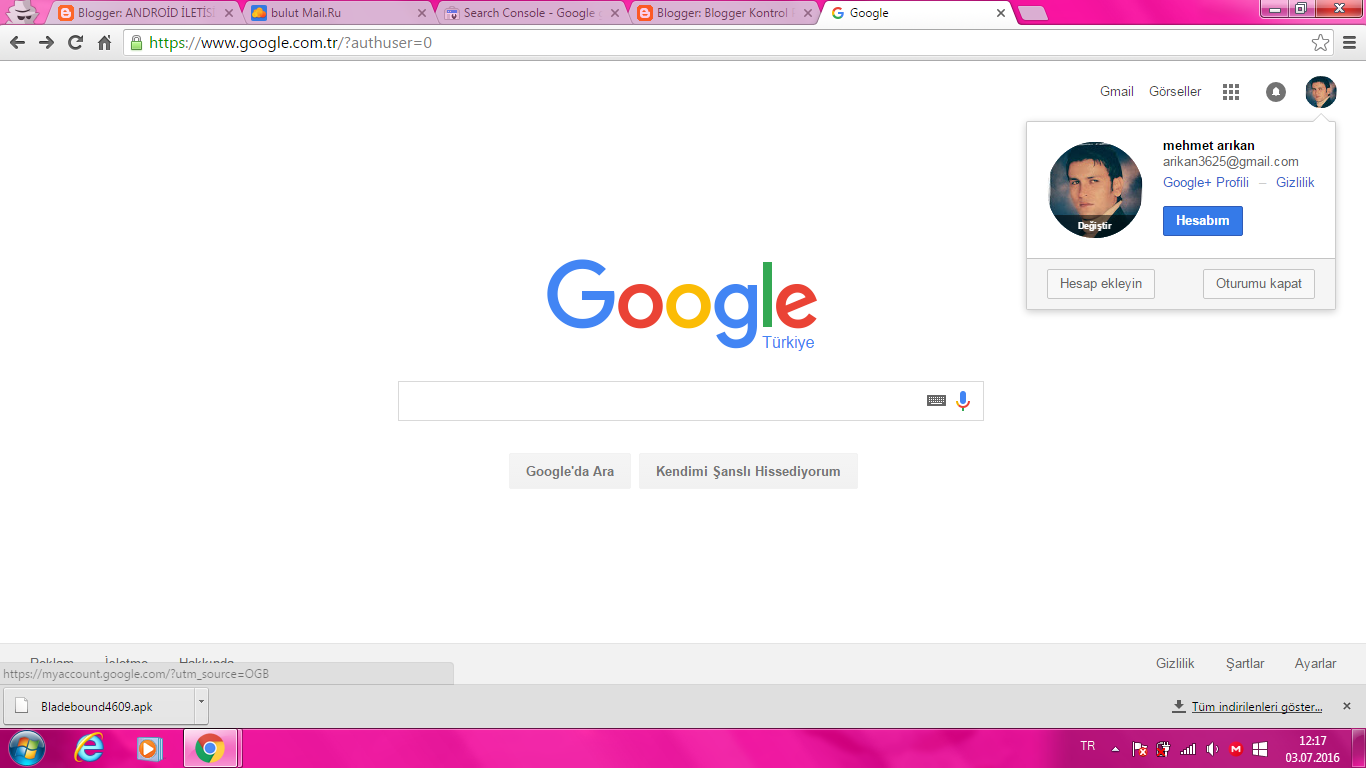Screen dimensions: 1366x768
Task: Open the Windows logo tray icon
Action: (x=1260, y=749)
